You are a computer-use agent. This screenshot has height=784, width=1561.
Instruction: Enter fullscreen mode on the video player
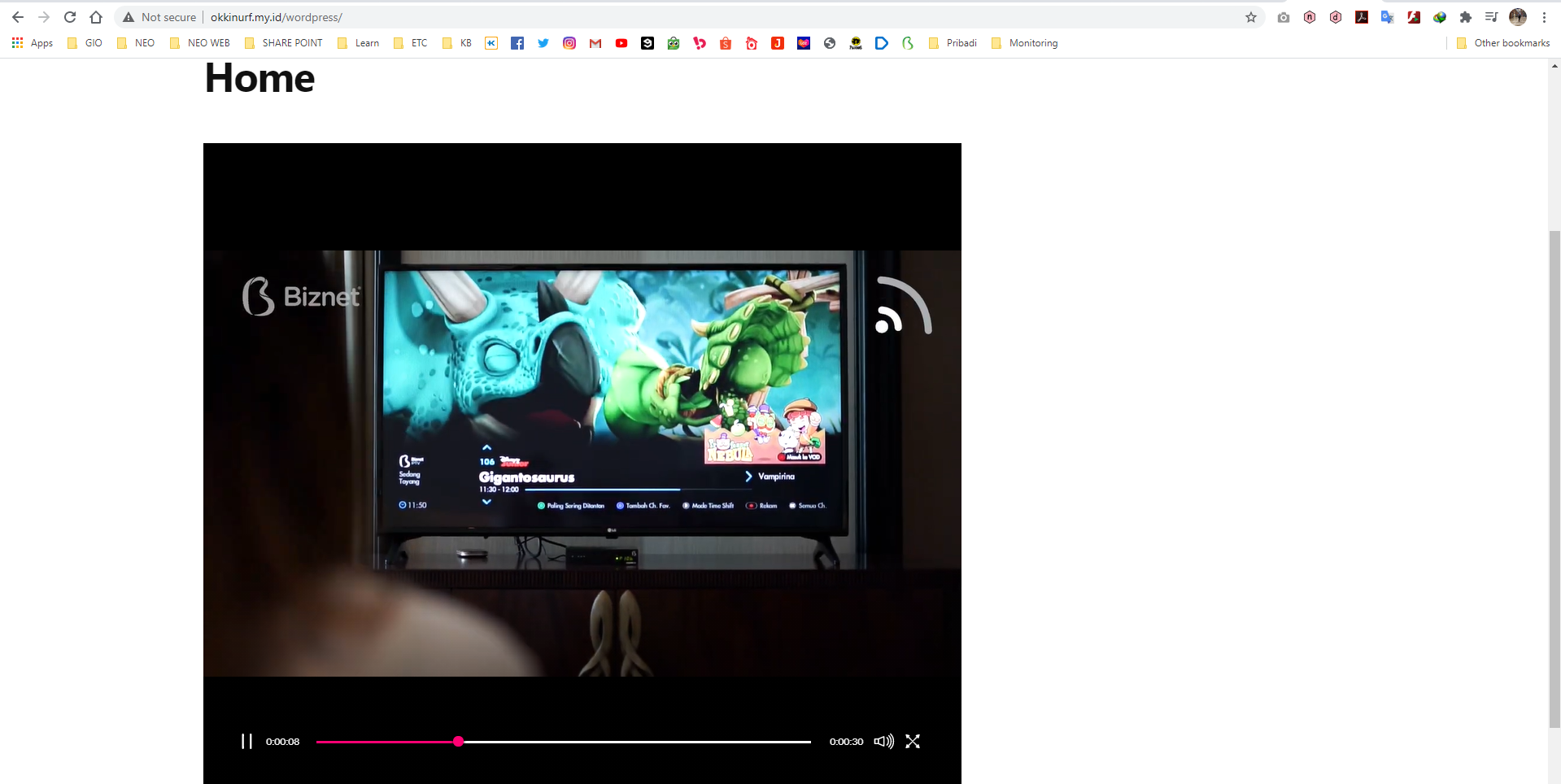click(x=913, y=742)
